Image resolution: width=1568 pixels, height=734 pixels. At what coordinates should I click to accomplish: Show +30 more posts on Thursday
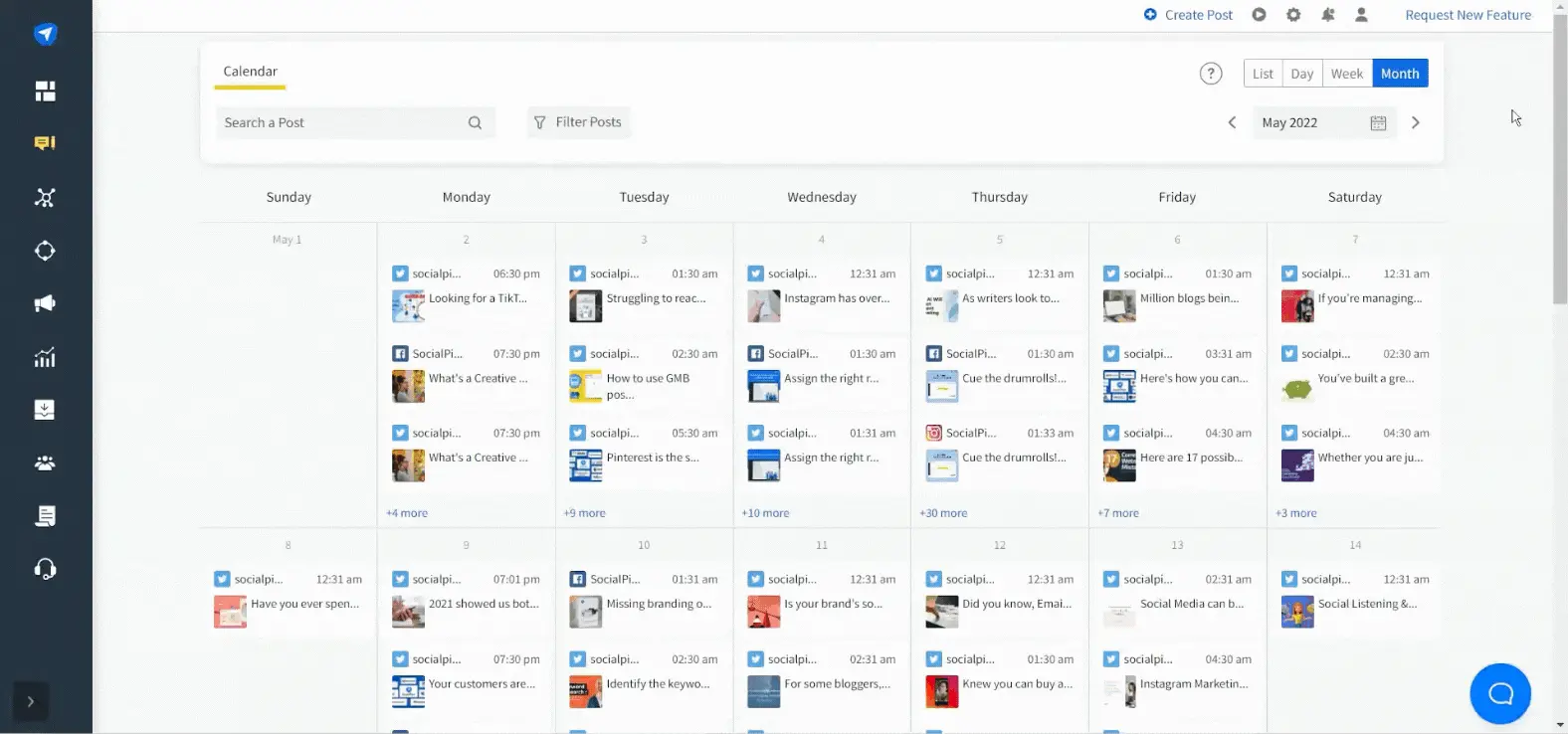[943, 513]
